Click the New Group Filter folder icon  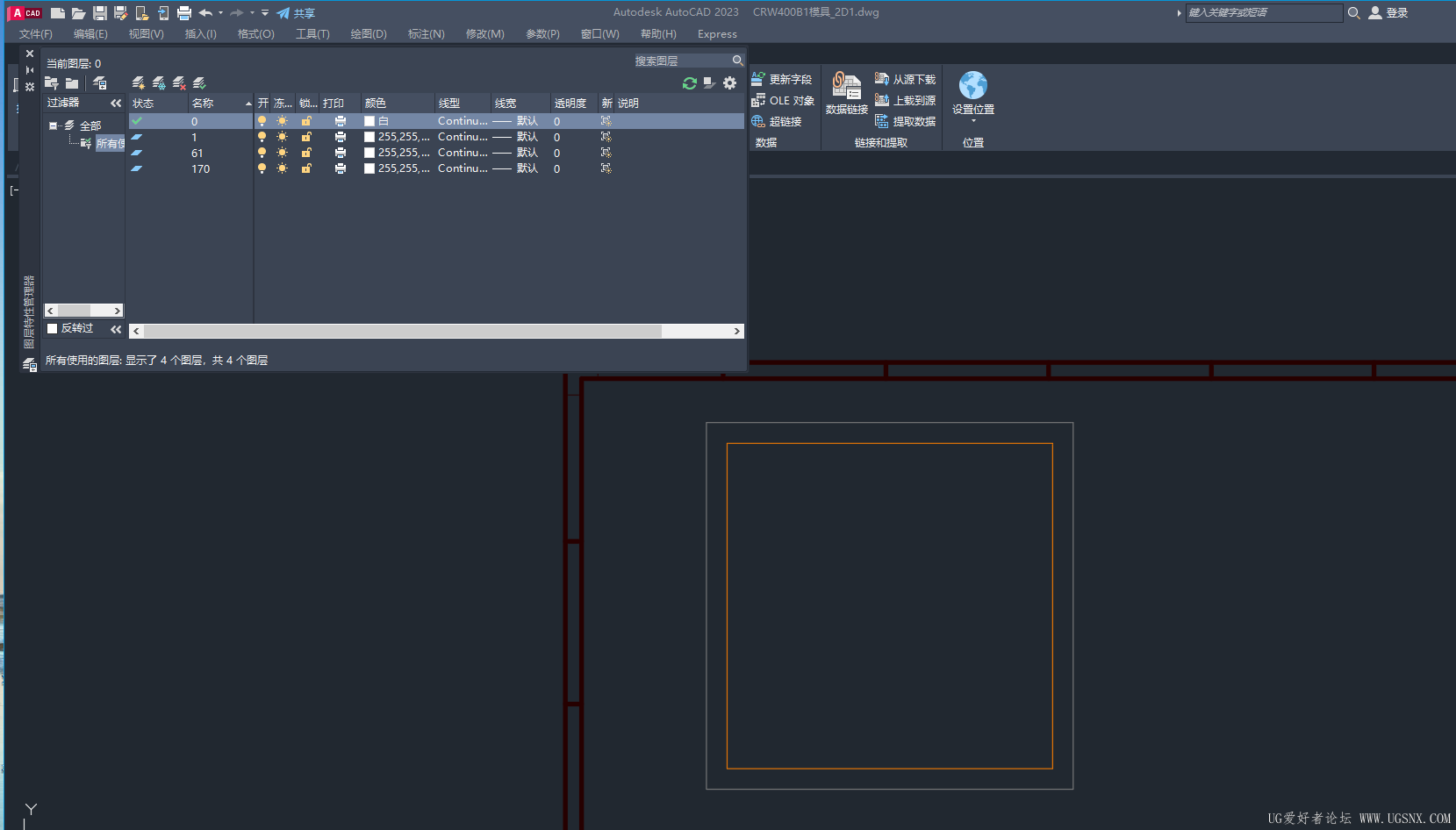pyautogui.click(x=72, y=83)
